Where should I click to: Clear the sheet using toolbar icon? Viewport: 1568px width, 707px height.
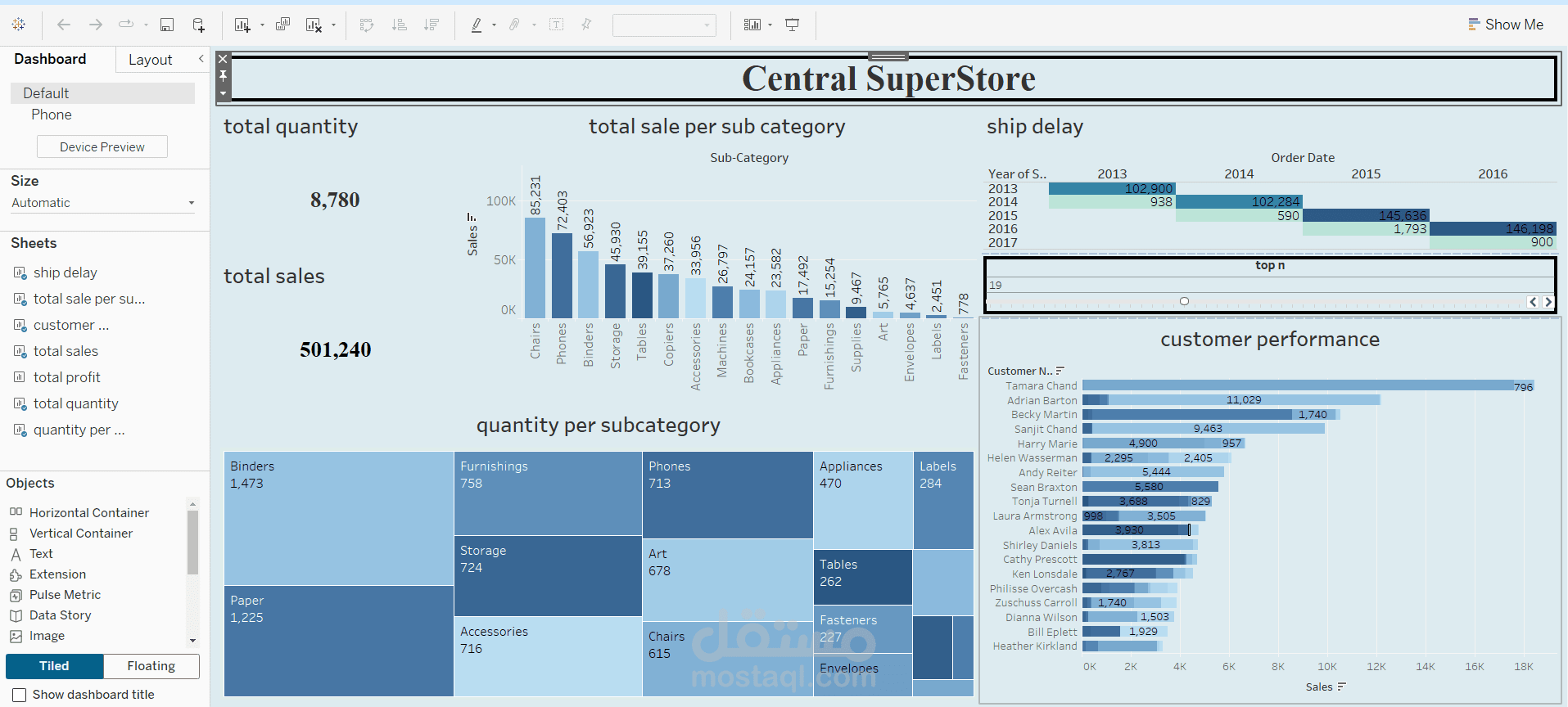(314, 25)
